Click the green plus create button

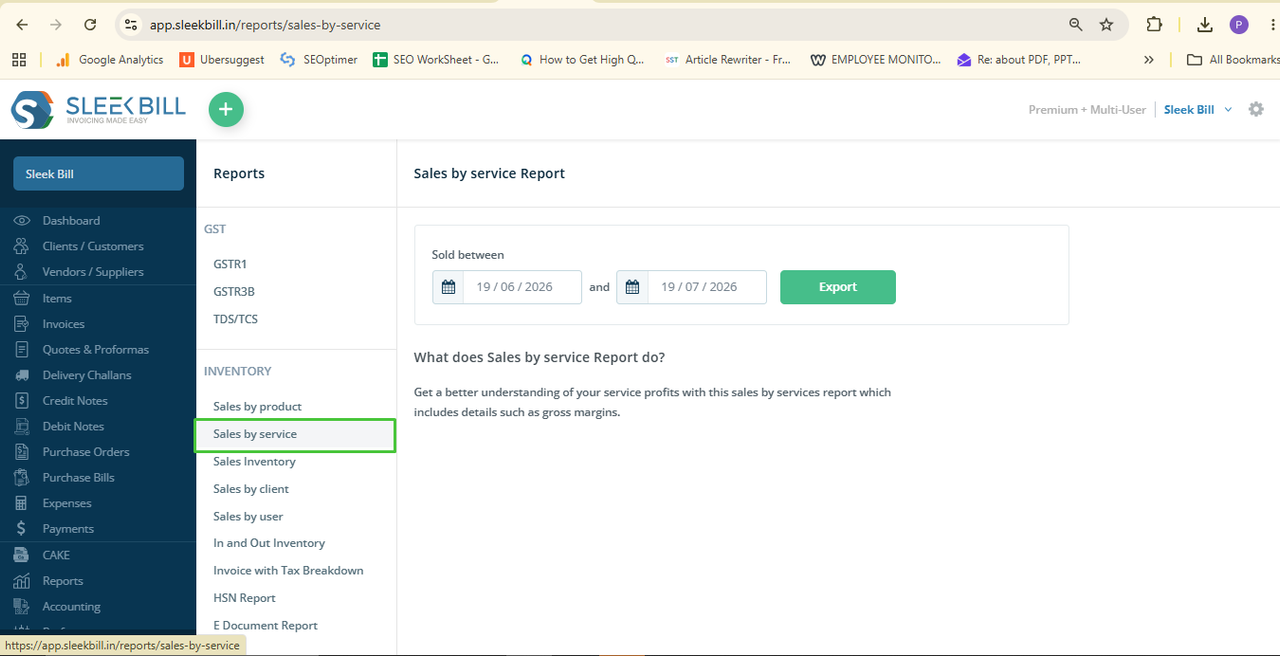(226, 110)
